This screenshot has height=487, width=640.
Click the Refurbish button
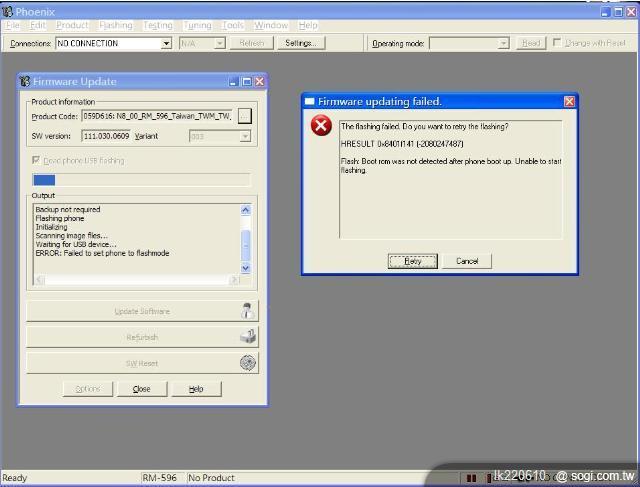(x=142, y=337)
